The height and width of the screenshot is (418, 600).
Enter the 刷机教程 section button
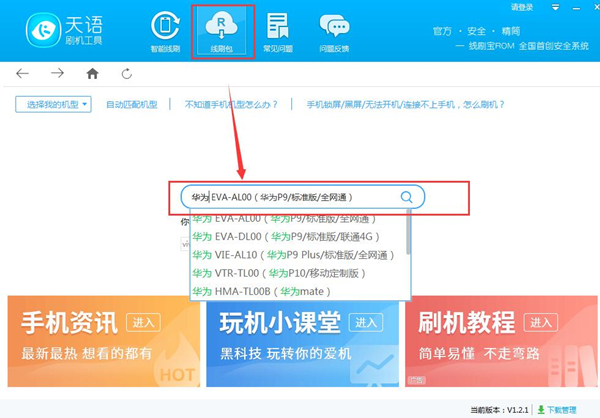click(540, 321)
